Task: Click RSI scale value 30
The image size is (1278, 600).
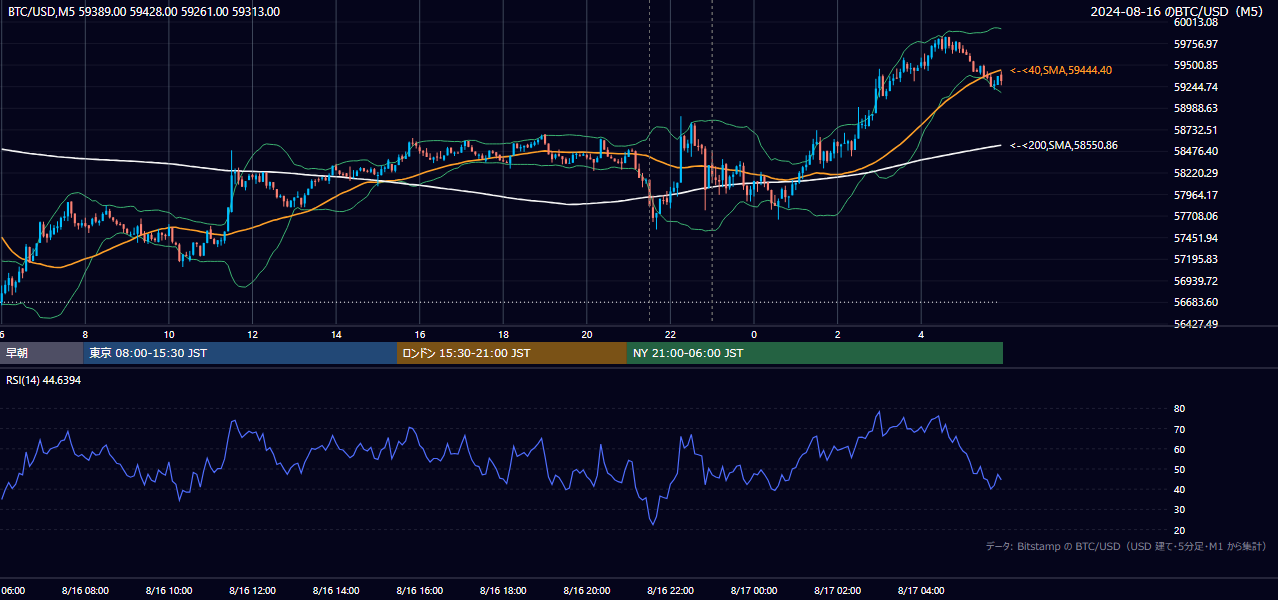Action: [x=1179, y=510]
